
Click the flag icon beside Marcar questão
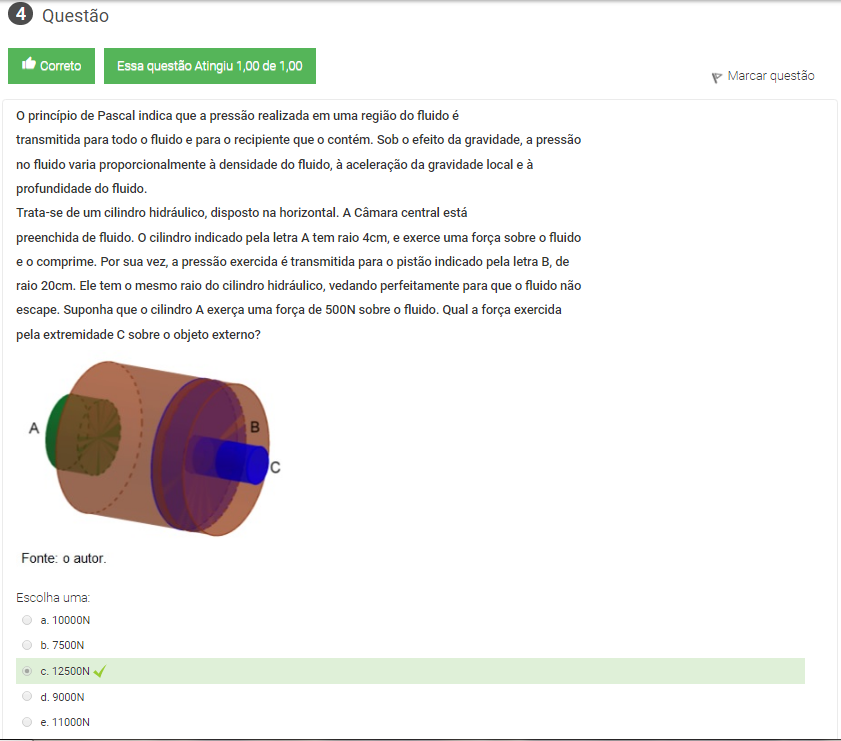pyautogui.click(x=717, y=78)
